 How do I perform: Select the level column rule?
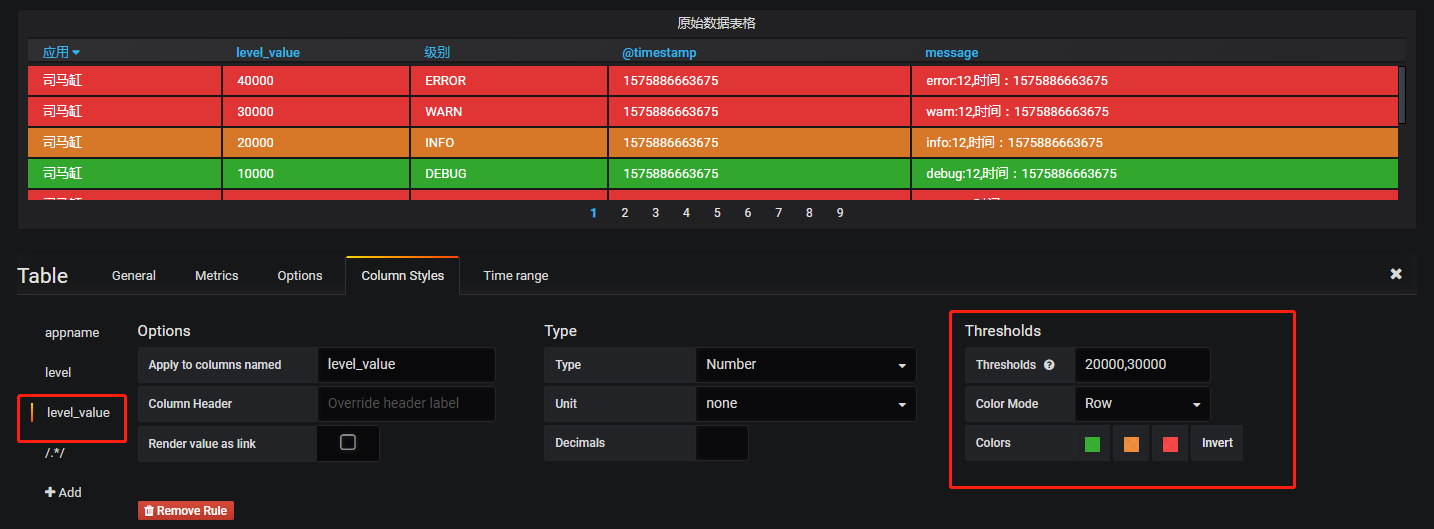pyautogui.click(x=59, y=372)
